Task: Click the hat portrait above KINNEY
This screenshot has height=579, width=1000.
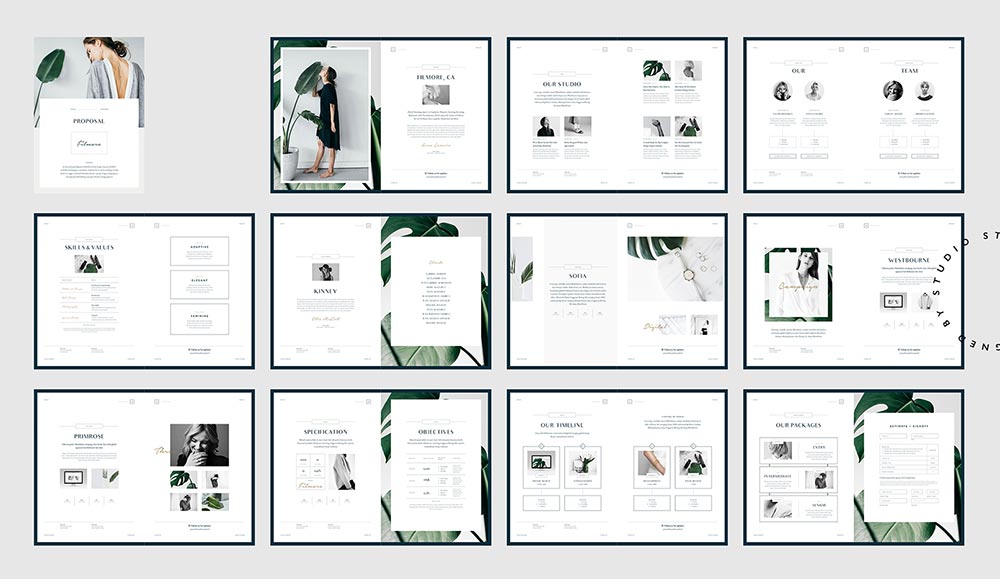Action: pos(325,272)
